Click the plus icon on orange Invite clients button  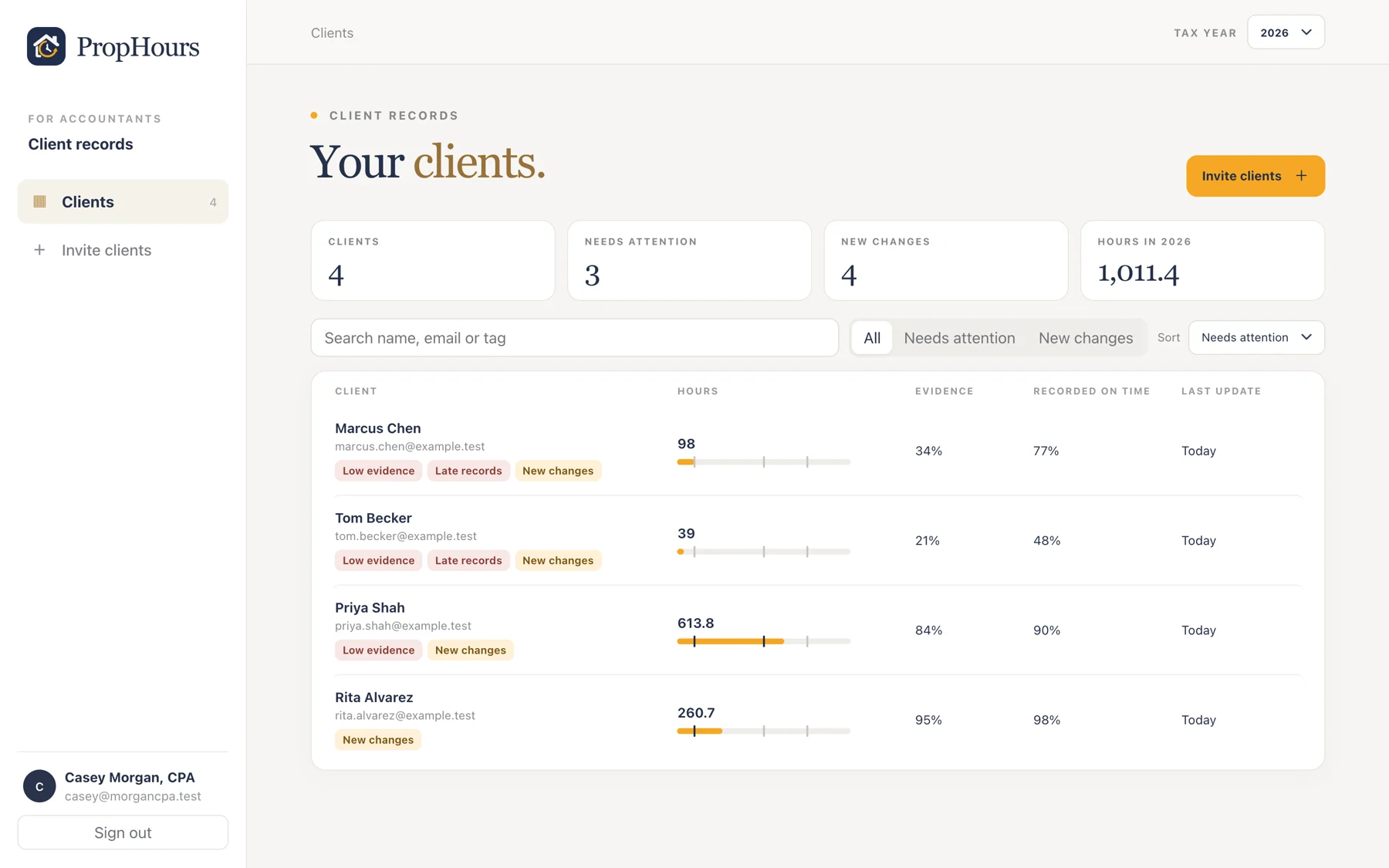(x=1301, y=176)
